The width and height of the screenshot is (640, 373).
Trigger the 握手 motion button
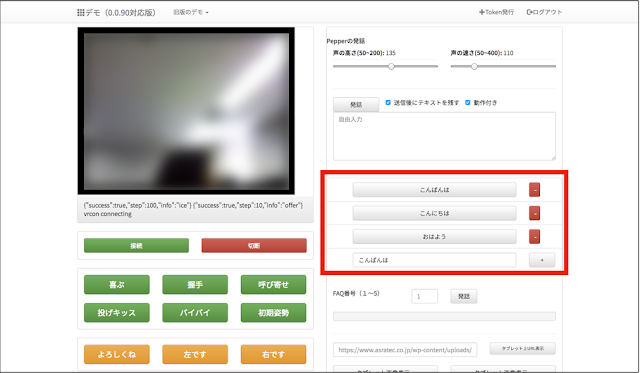point(195,284)
